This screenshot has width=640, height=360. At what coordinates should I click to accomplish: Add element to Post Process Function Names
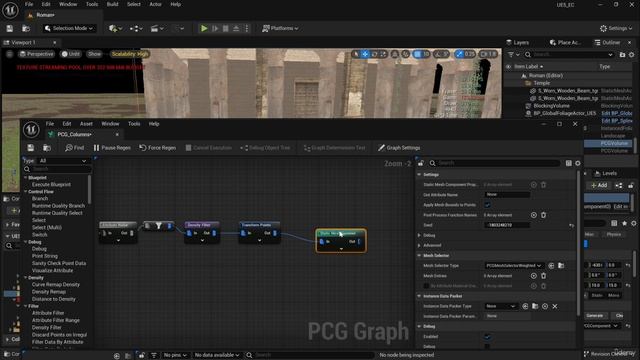533,215
